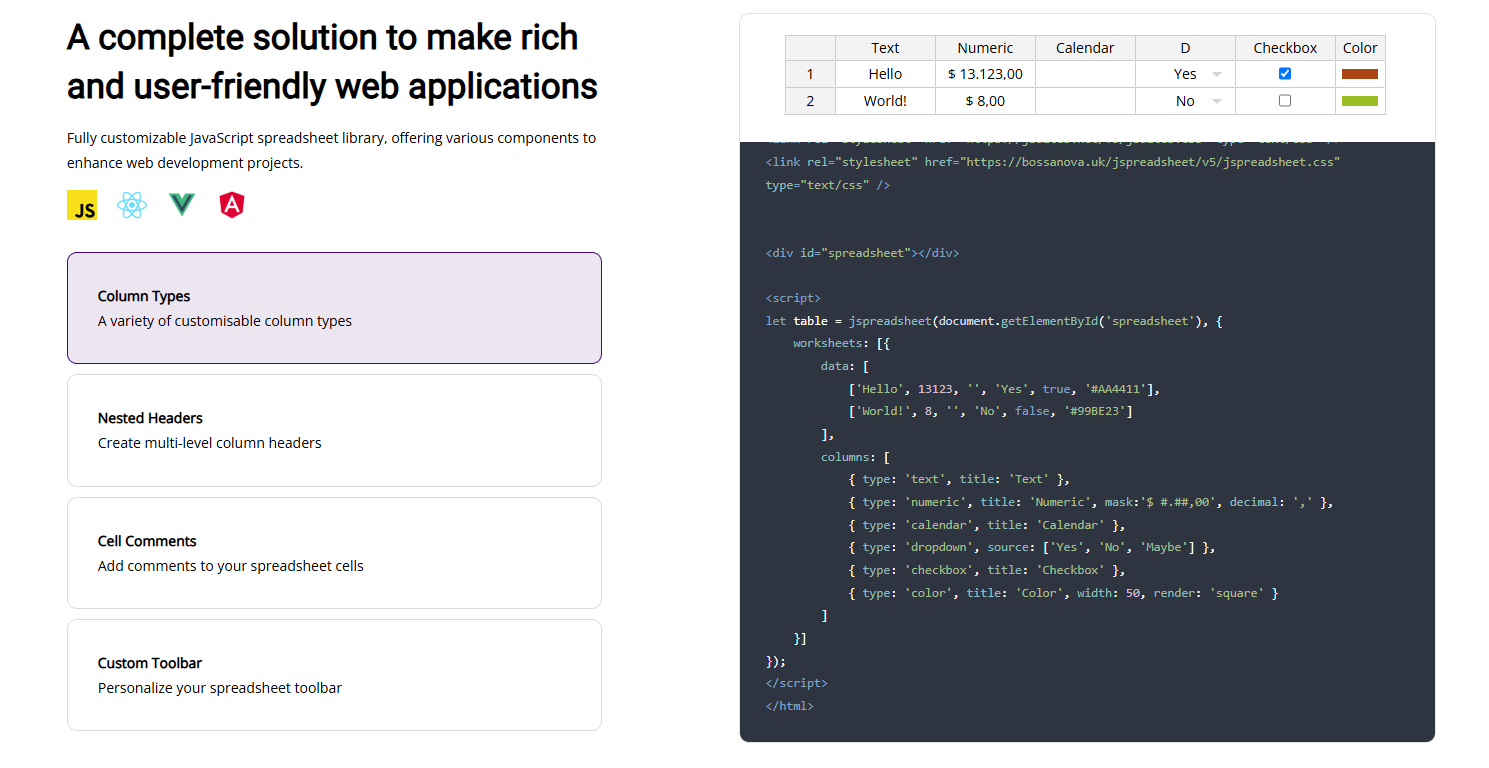Click the Angular red shield icon
This screenshot has width=1489, height=768.
point(232,205)
